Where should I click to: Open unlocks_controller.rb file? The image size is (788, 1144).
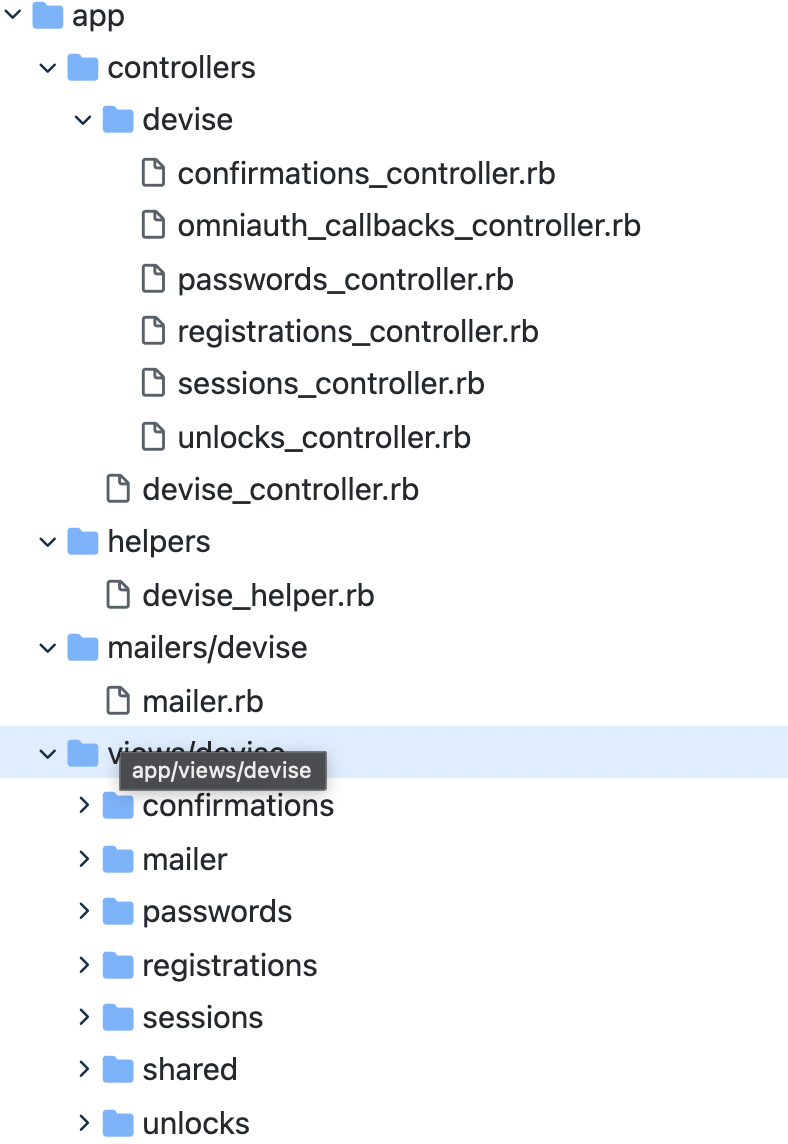coord(324,437)
